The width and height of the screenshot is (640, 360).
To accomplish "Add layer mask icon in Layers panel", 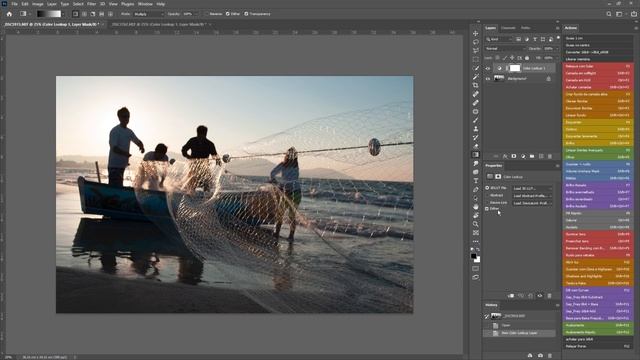I will point(514,156).
